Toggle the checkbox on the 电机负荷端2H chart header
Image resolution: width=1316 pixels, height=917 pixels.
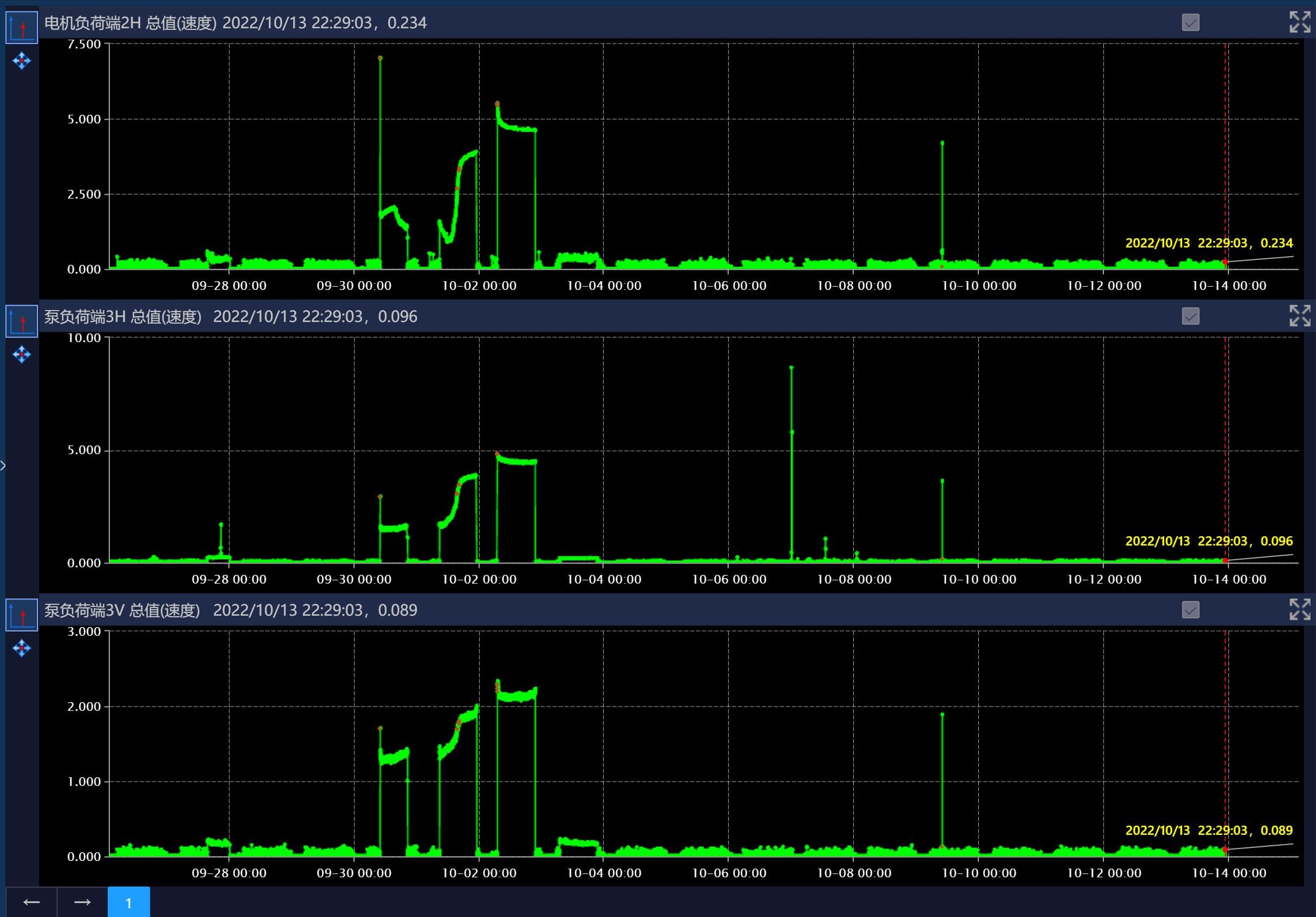1190,22
